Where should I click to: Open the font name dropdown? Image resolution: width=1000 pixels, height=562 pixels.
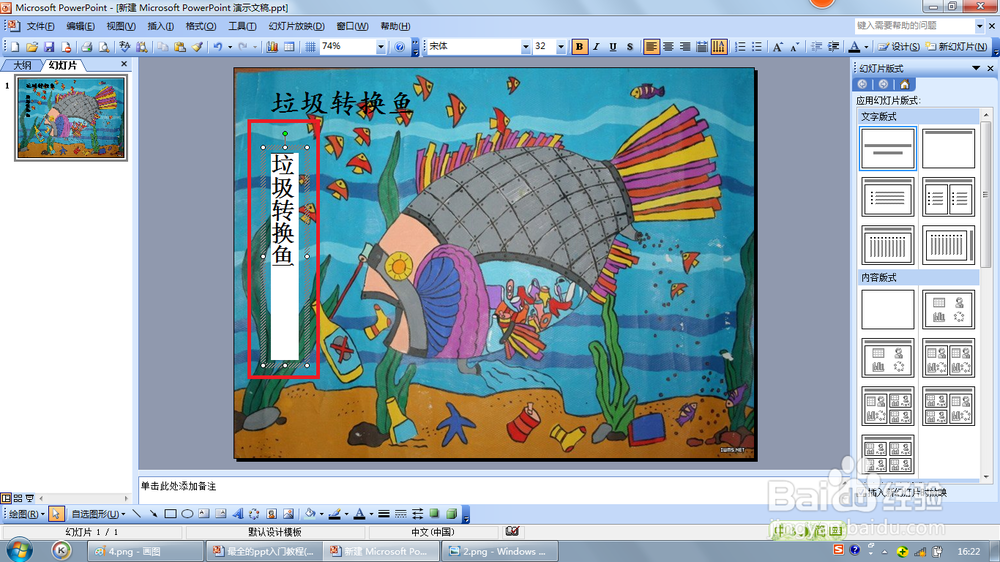pyautogui.click(x=526, y=47)
